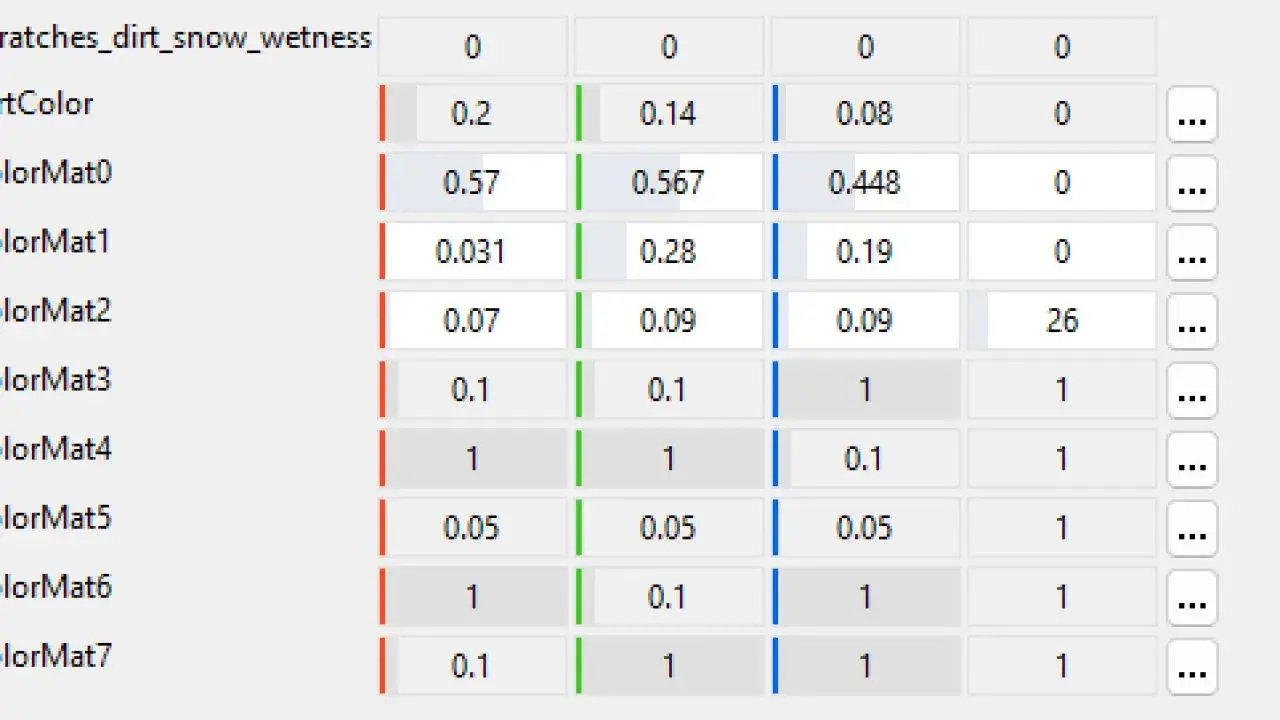Select the green slider field 0.14 of rtColor
This screenshot has height=720, width=1280.
[x=668, y=114]
